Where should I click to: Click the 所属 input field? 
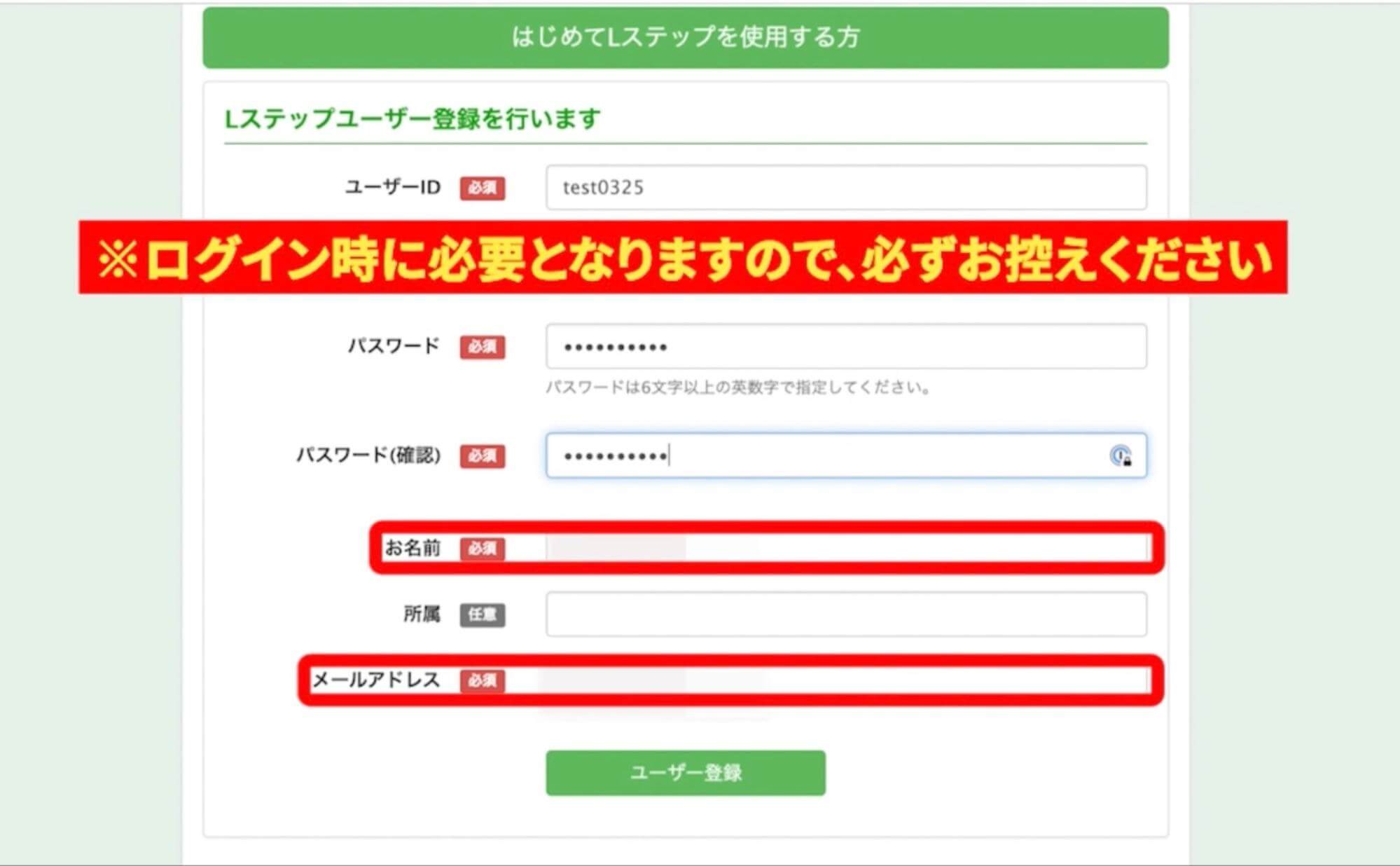[846, 614]
